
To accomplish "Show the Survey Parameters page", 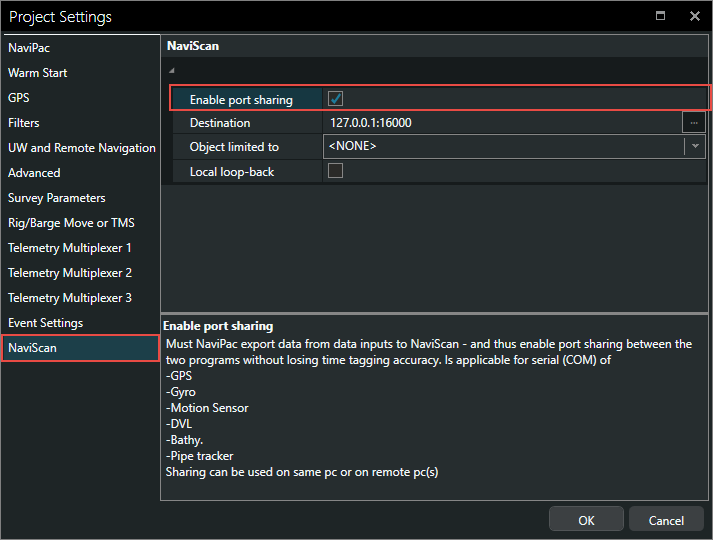I will 56,198.
